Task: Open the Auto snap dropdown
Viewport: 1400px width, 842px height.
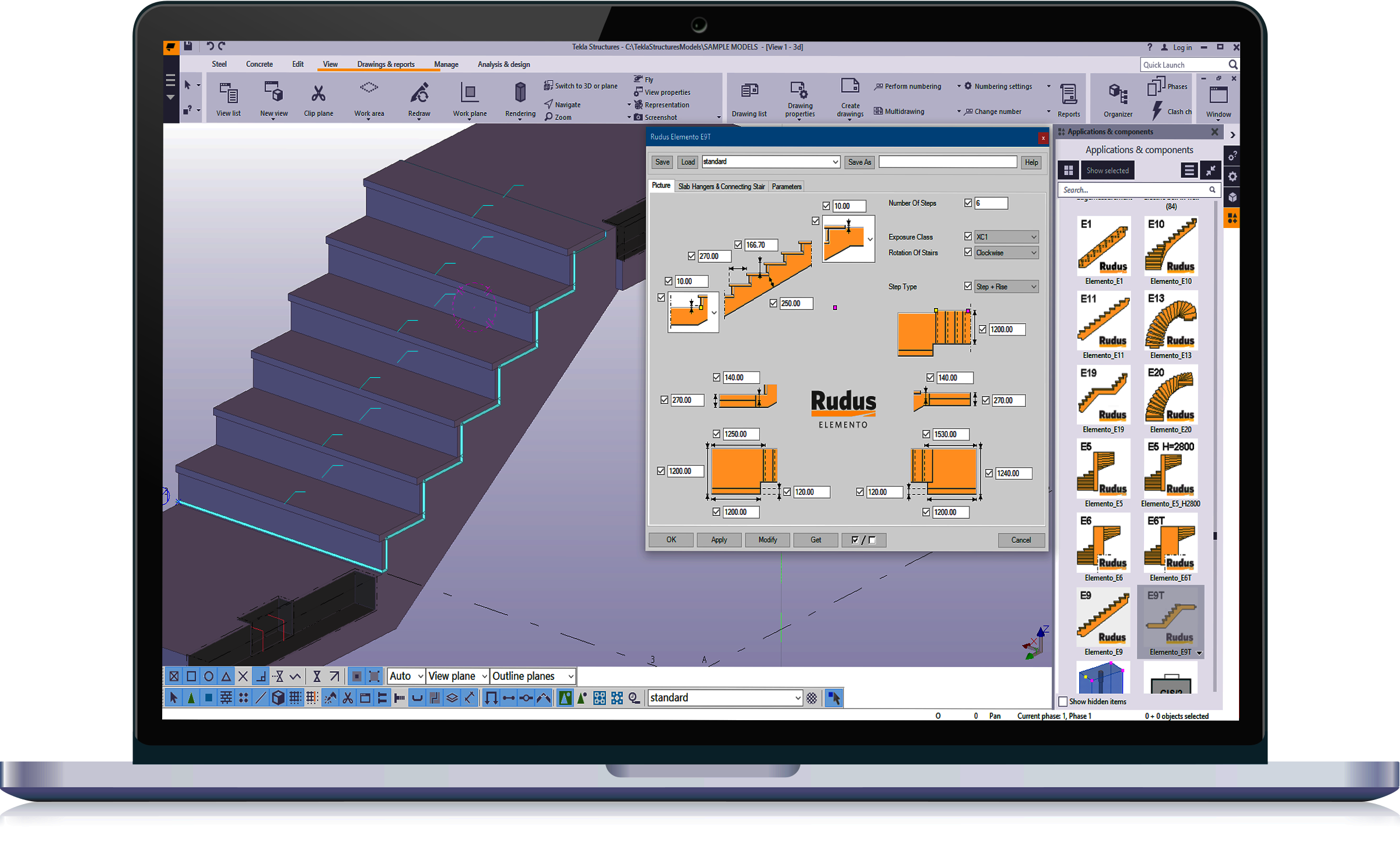Action: (406, 676)
